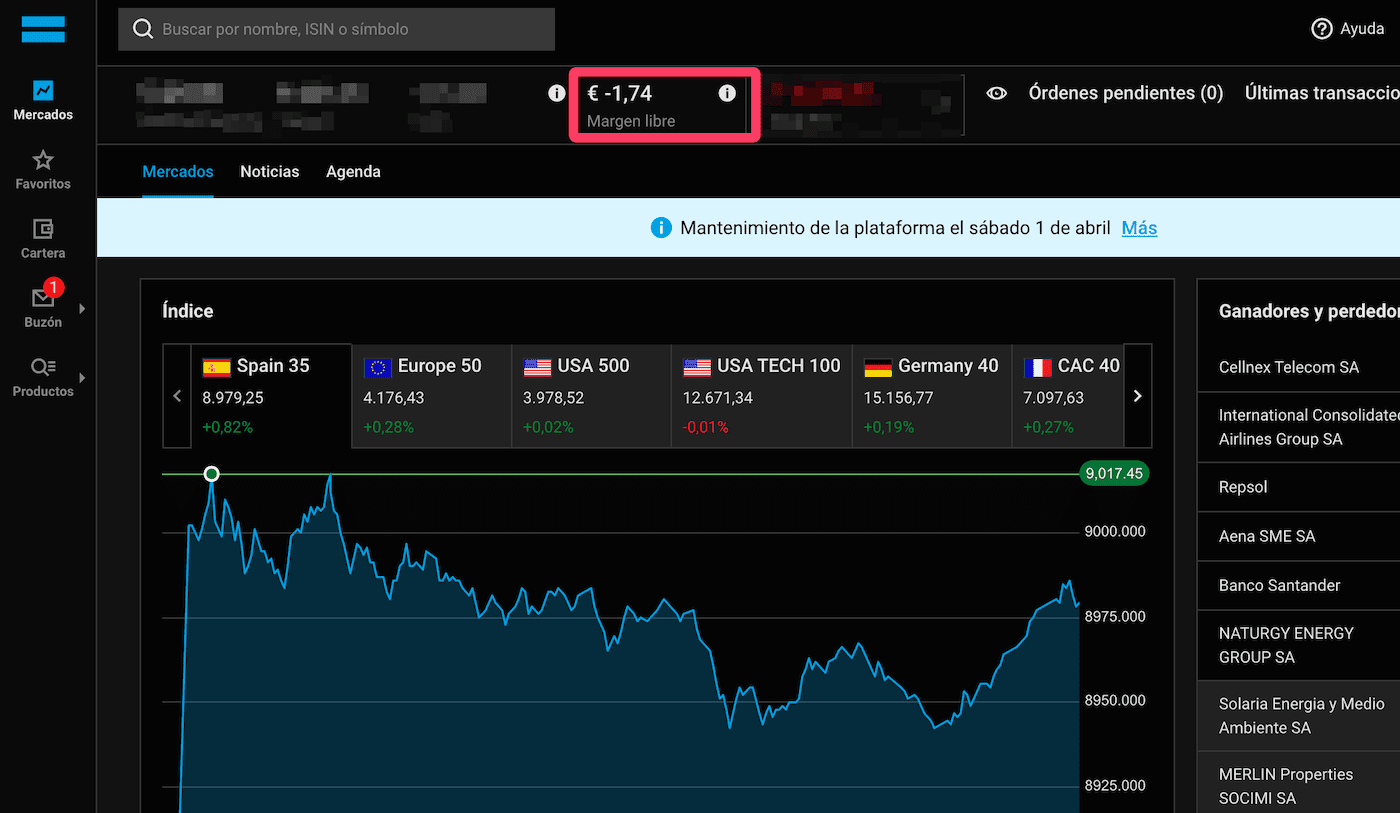Switch to the Mercados tab

(178, 172)
